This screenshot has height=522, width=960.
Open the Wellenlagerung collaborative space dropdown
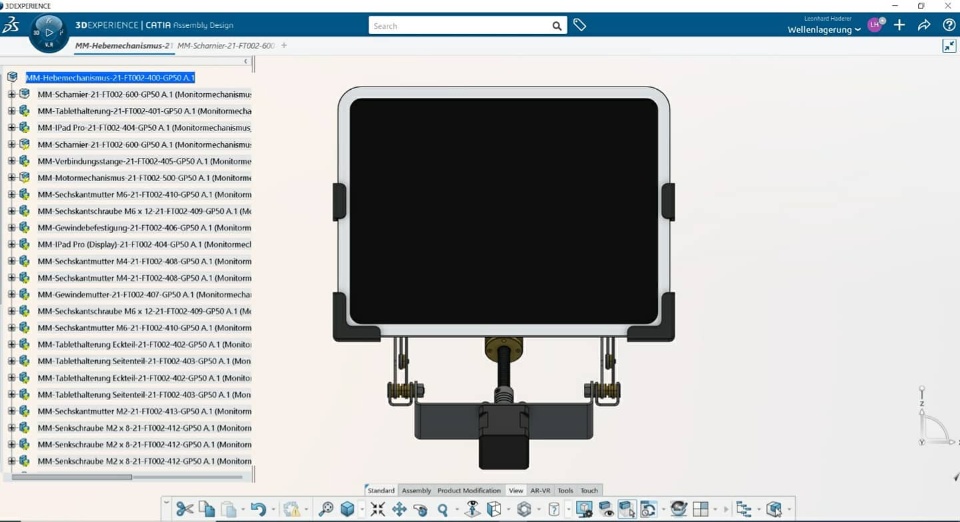coord(823,29)
